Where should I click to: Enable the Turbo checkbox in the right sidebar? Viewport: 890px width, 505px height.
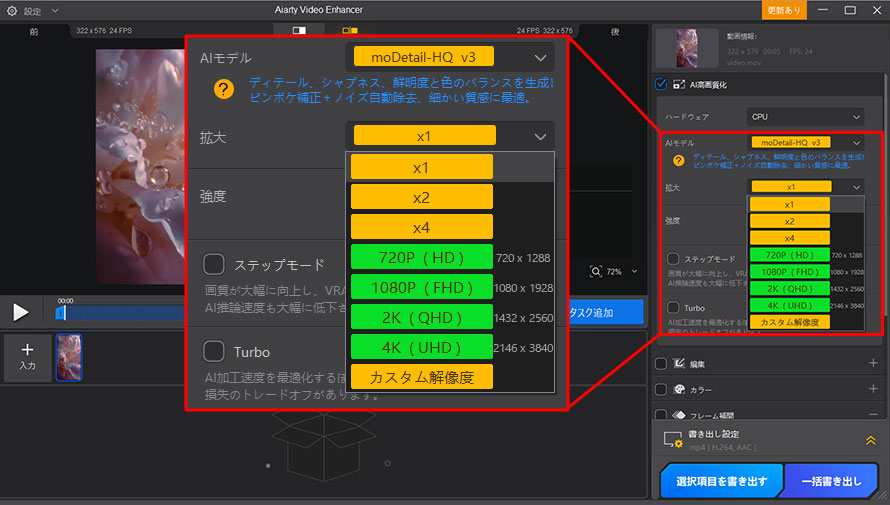[x=673, y=308]
